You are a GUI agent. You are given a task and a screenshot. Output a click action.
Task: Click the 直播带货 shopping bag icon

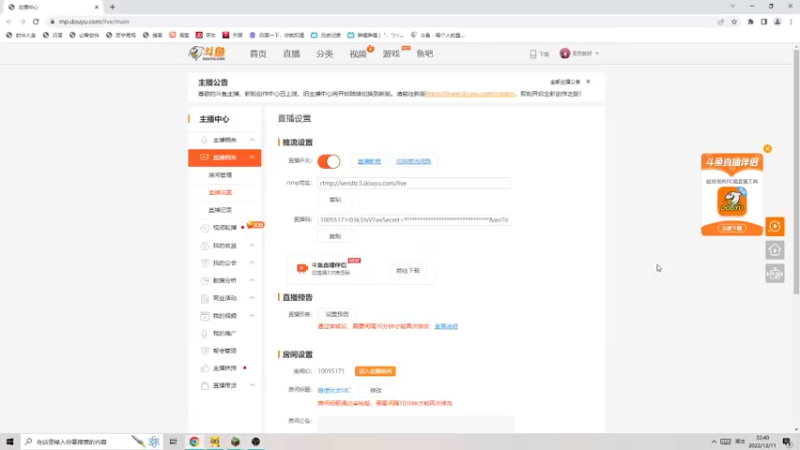pyautogui.click(x=205, y=386)
